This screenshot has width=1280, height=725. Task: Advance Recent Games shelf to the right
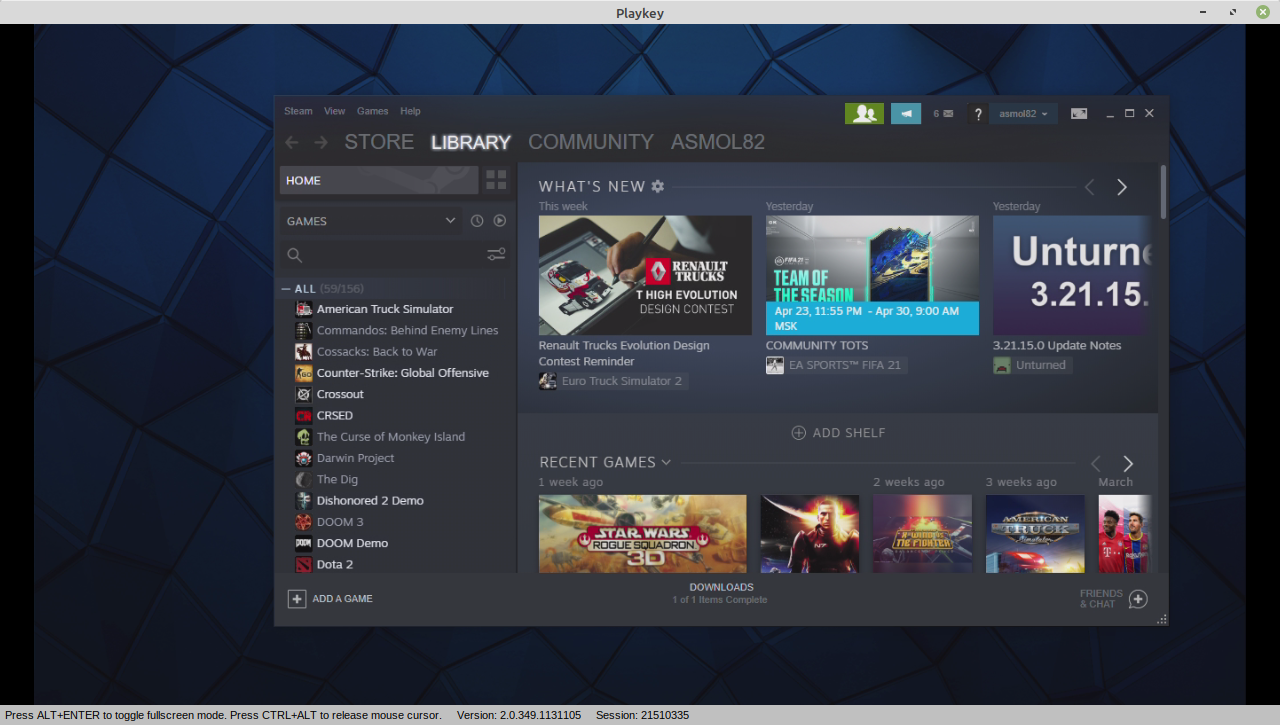pos(1128,463)
